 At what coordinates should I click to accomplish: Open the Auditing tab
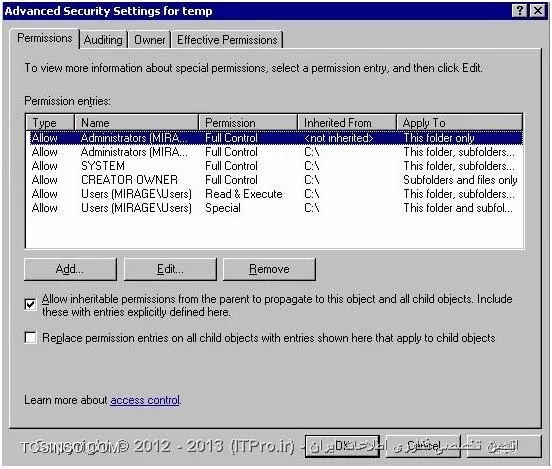[x=103, y=40]
